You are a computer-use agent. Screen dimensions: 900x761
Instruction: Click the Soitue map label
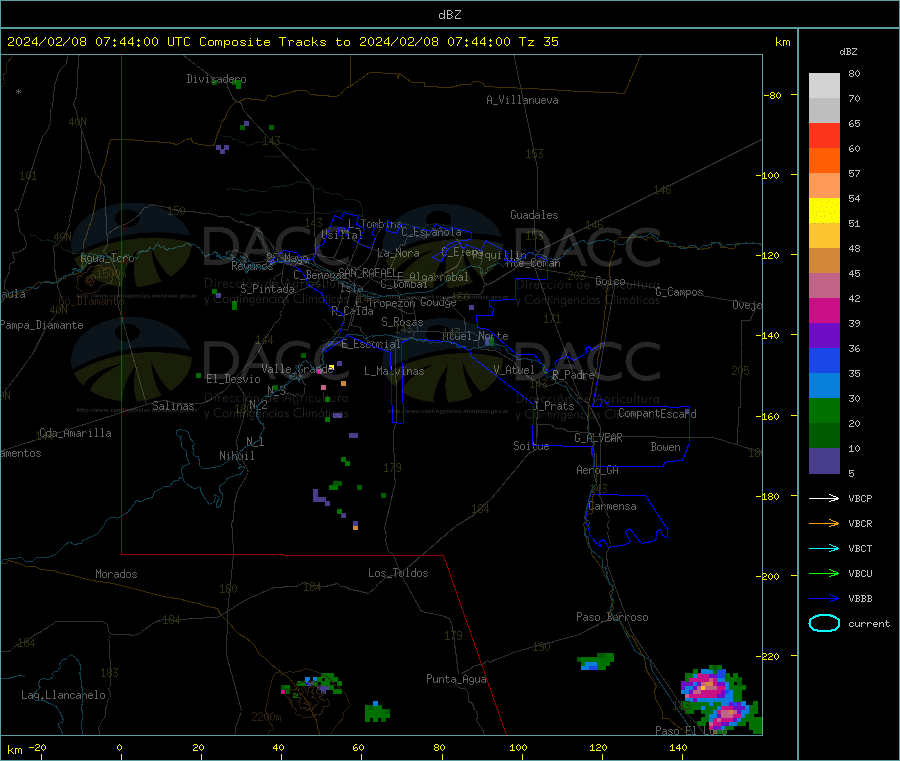click(531, 446)
